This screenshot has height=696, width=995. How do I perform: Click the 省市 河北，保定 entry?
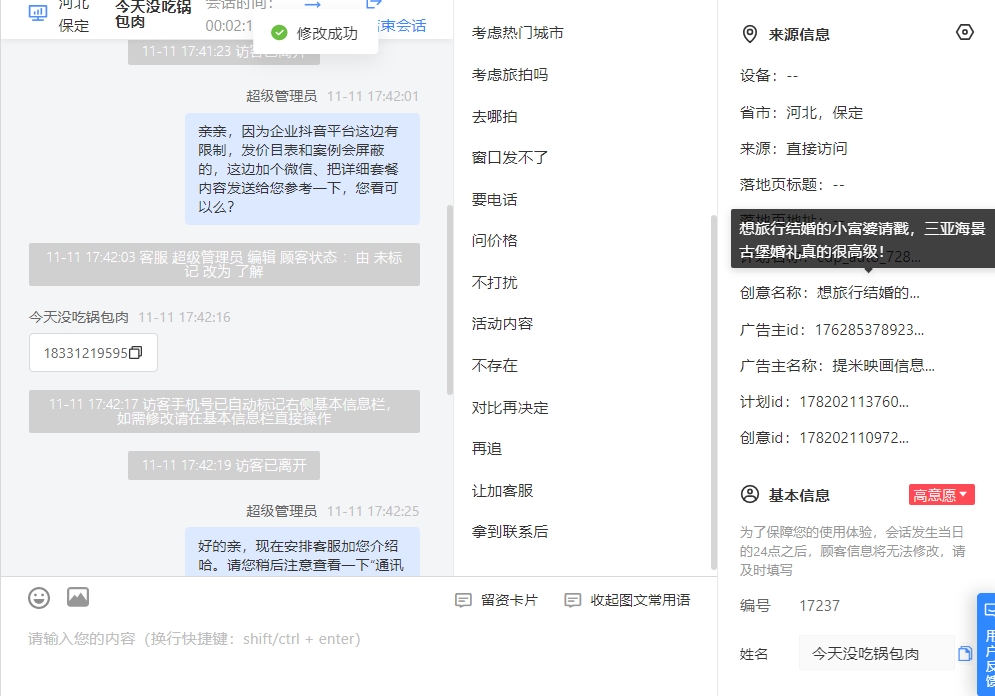tap(801, 113)
